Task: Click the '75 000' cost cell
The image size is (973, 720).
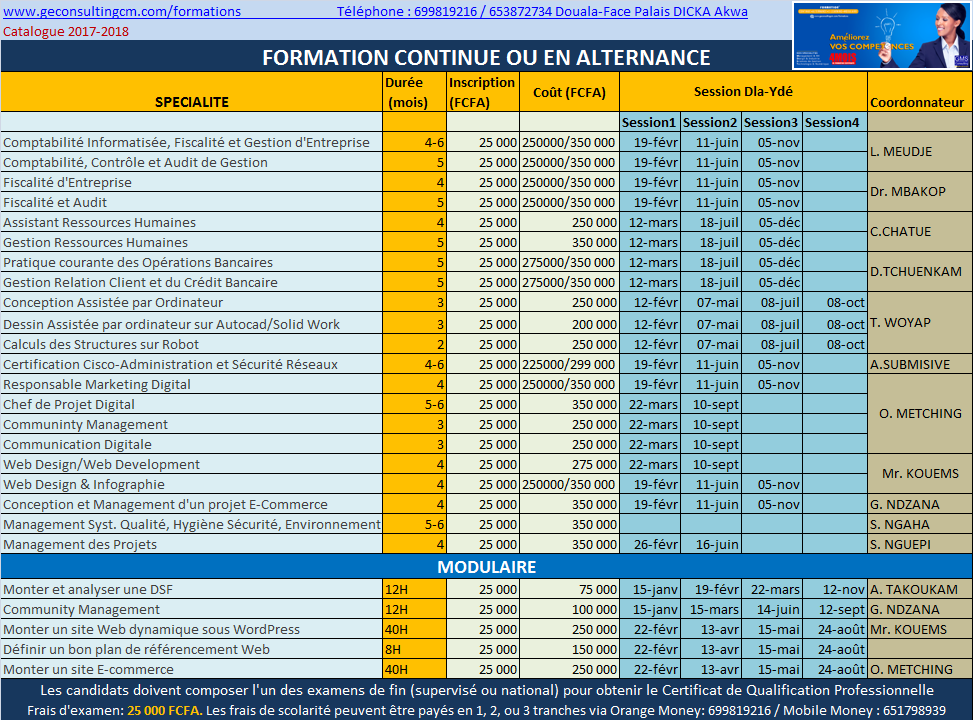Action: click(569, 590)
